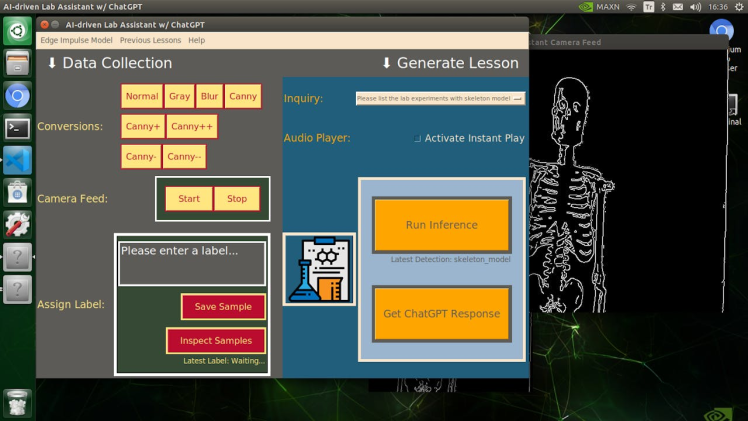Apply the Gray conversion
This screenshot has height=421, width=748.
pyautogui.click(x=179, y=96)
